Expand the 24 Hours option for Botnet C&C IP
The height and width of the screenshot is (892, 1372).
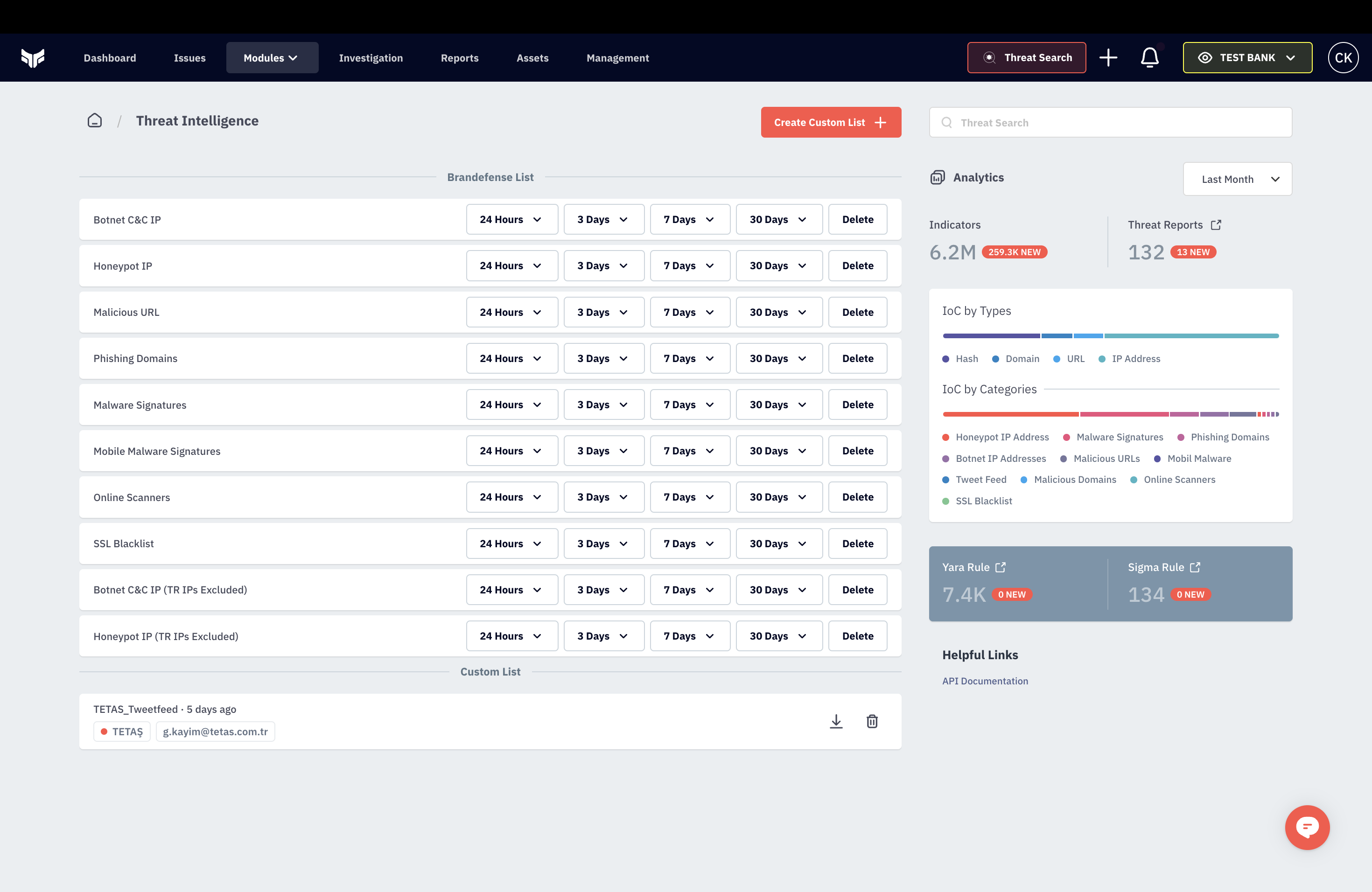pos(512,219)
